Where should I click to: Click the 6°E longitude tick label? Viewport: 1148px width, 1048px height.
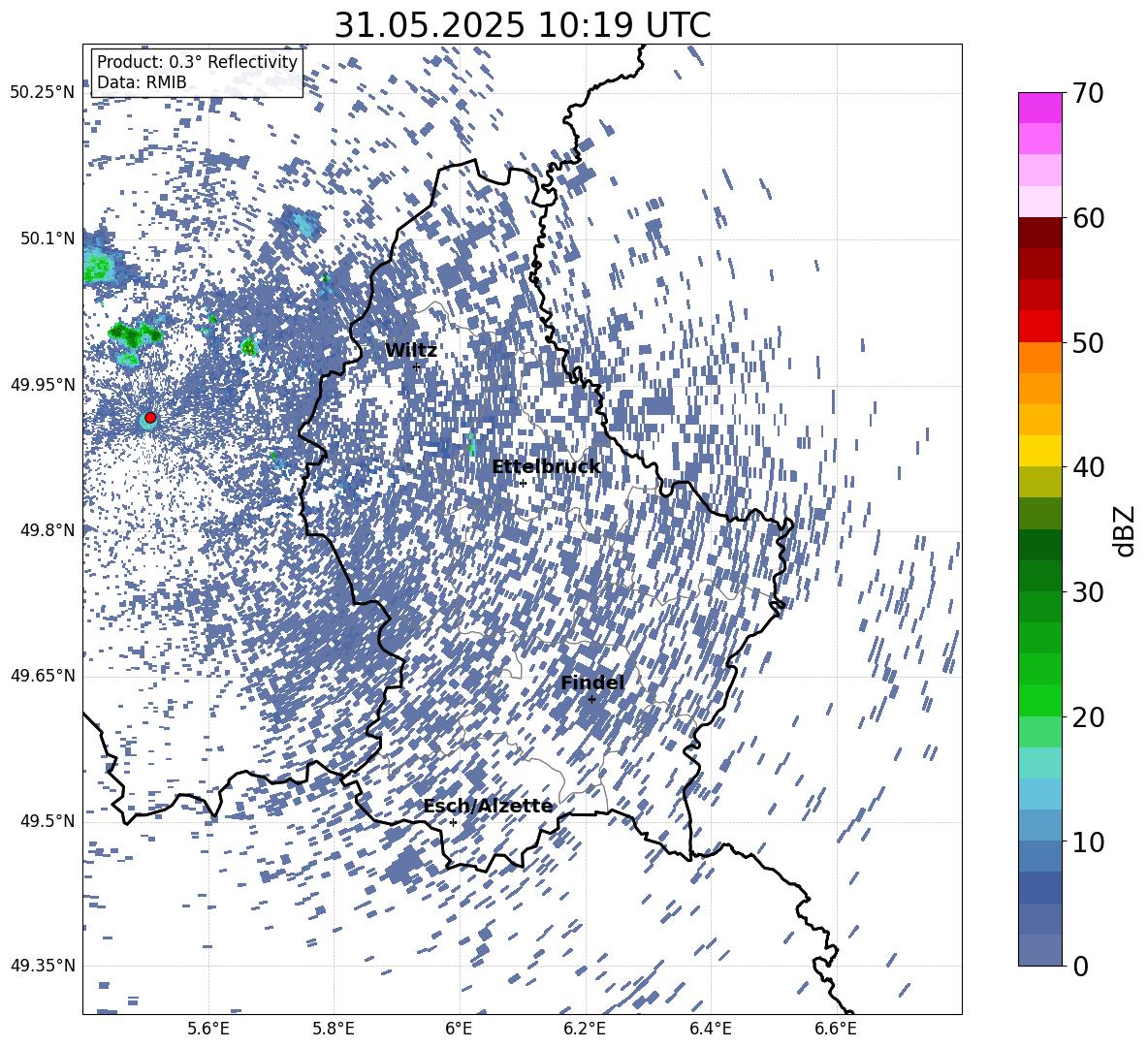tap(459, 1029)
